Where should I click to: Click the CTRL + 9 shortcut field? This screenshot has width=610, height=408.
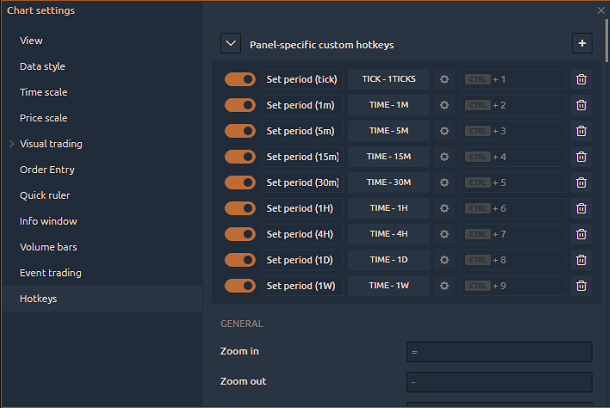(512, 286)
